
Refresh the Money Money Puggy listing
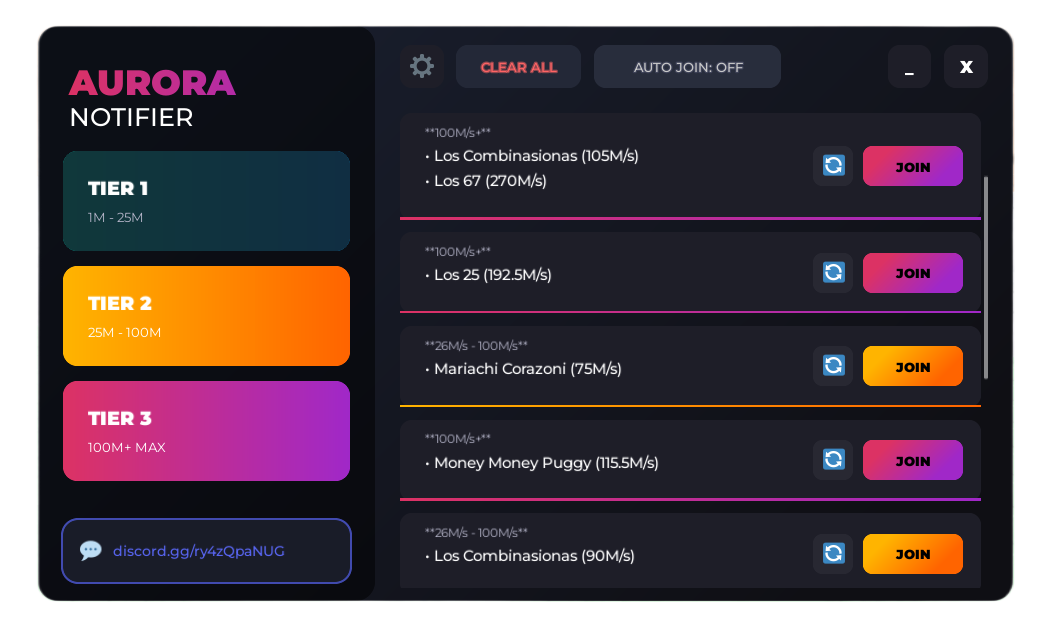point(833,460)
